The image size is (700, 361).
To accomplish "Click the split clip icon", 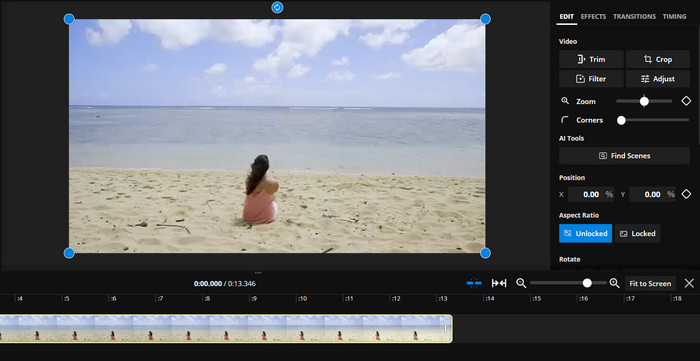I will [x=474, y=283].
